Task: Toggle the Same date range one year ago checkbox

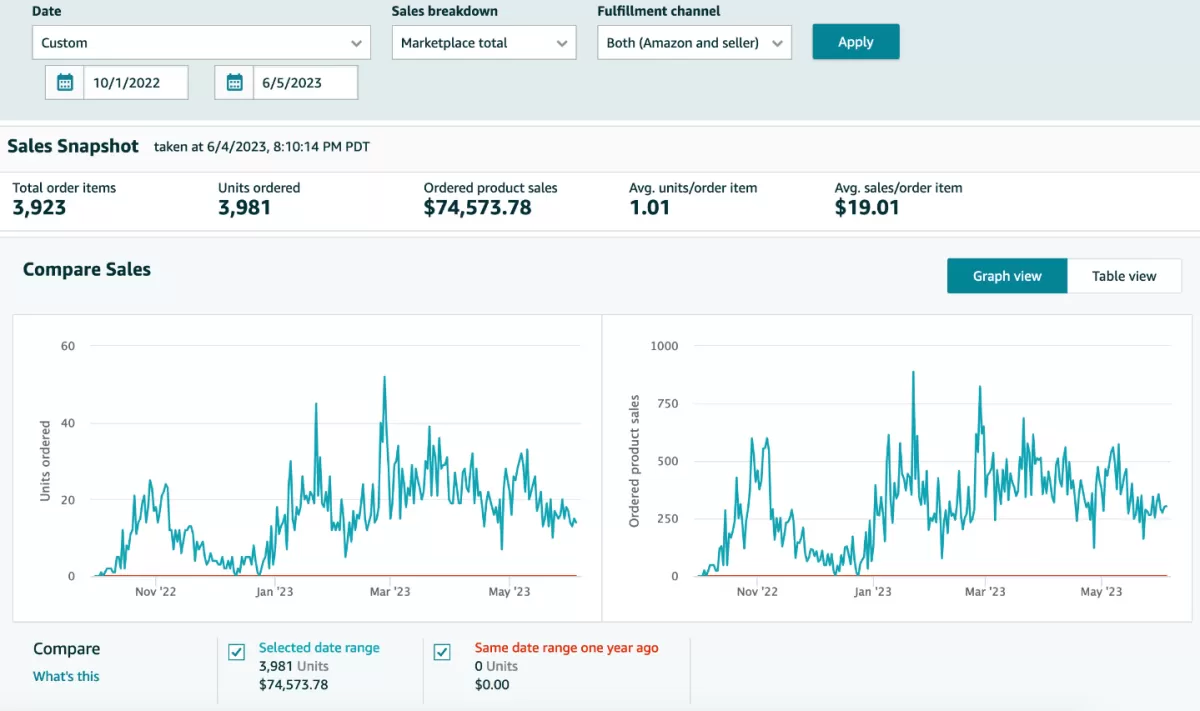Action: click(442, 653)
